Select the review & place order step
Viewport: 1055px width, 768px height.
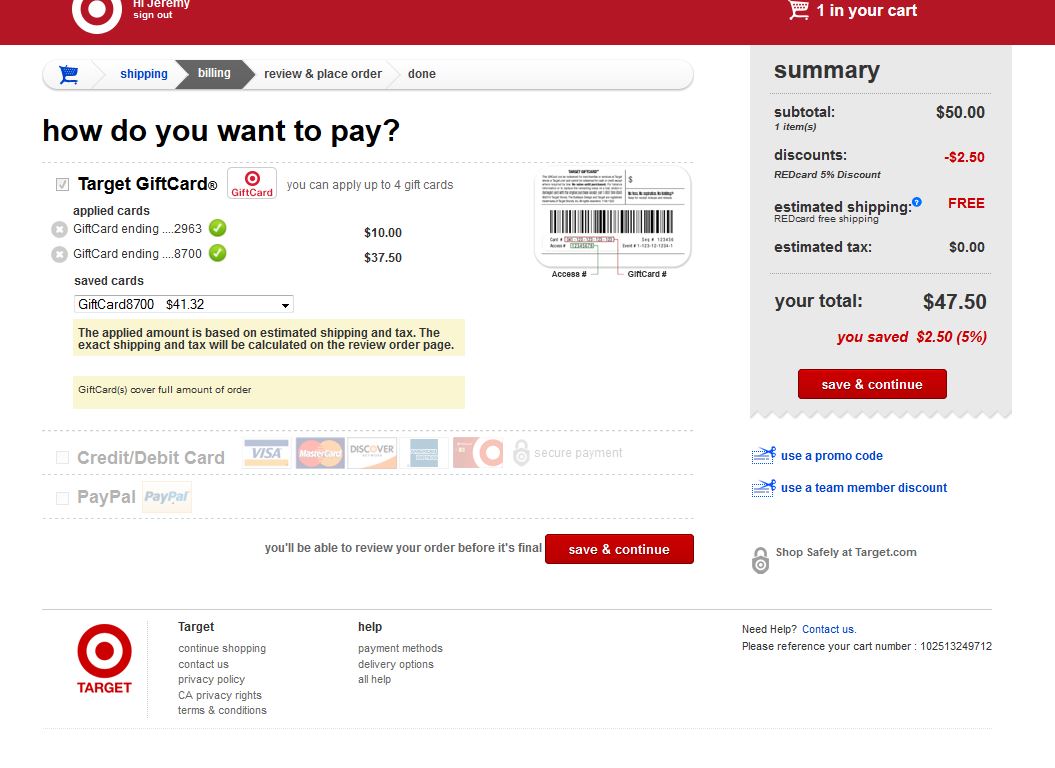323,74
